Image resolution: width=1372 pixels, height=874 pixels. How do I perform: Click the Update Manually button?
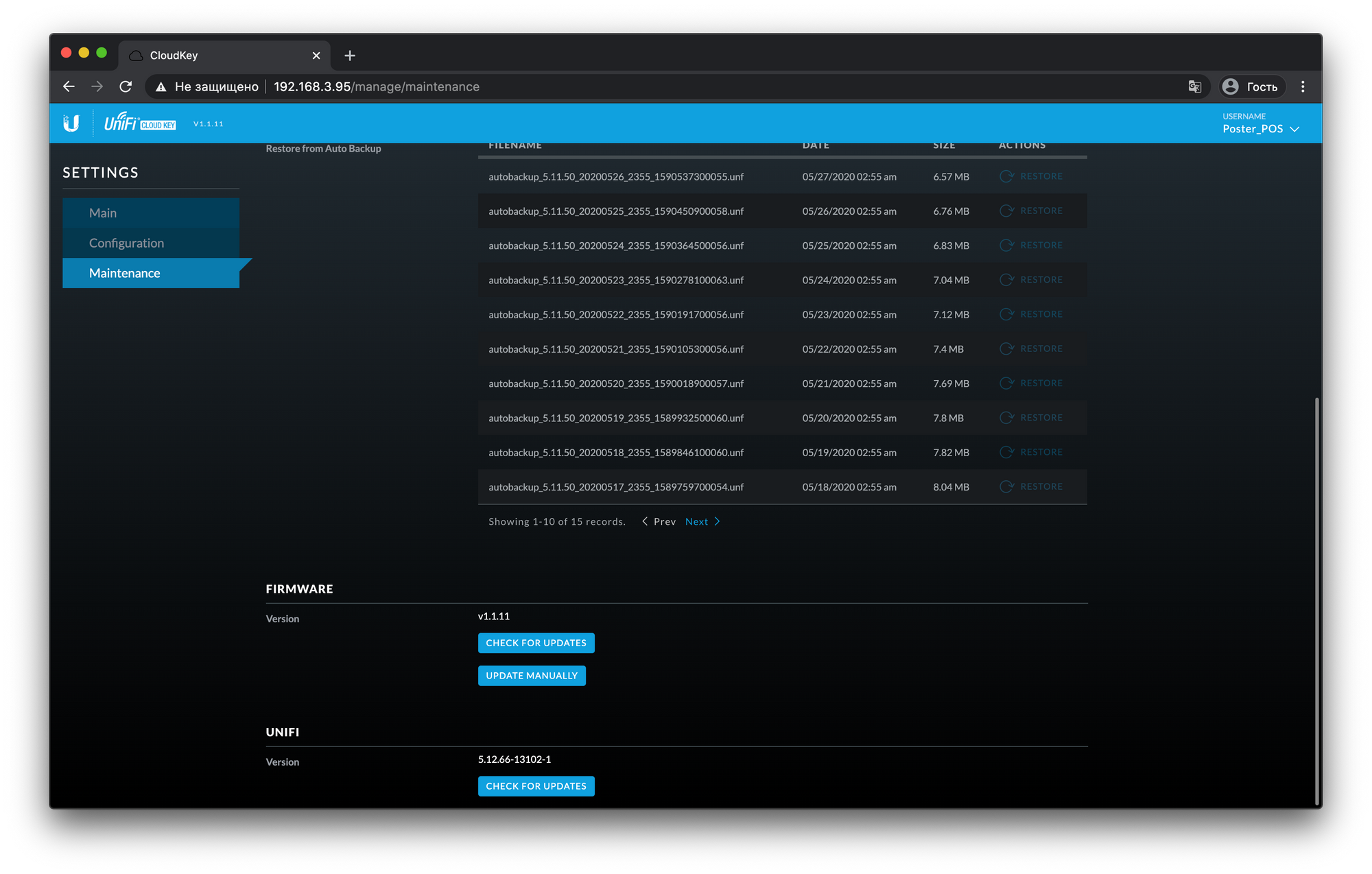point(532,676)
